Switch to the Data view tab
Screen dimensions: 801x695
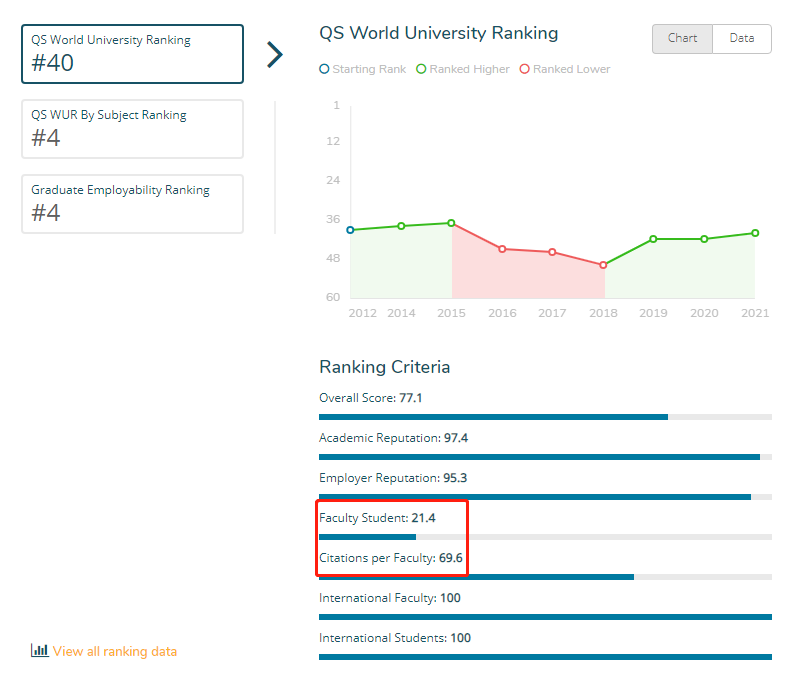tap(742, 38)
